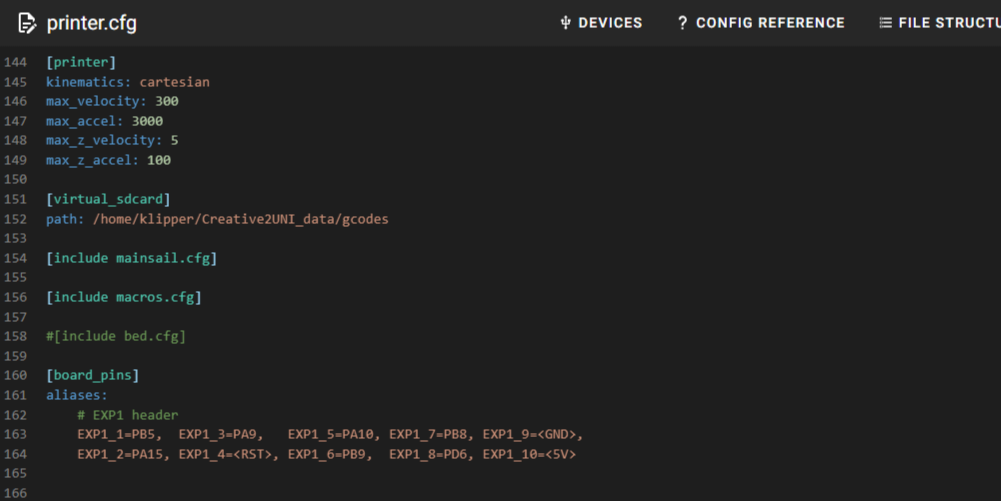
Task: Click on the kinematics: cartesian line
Action: click(127, 82)
